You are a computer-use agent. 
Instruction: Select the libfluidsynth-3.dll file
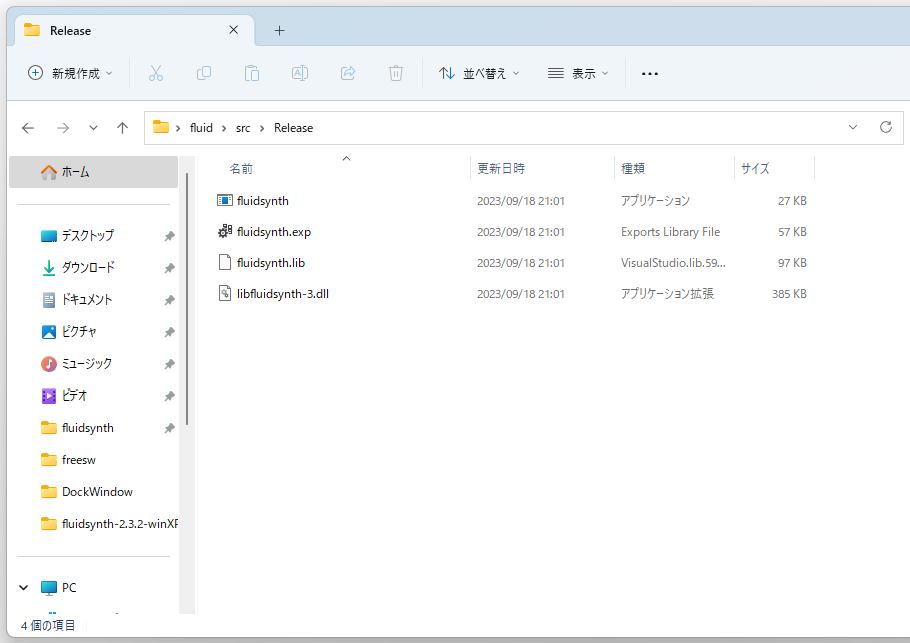[283, 294]
